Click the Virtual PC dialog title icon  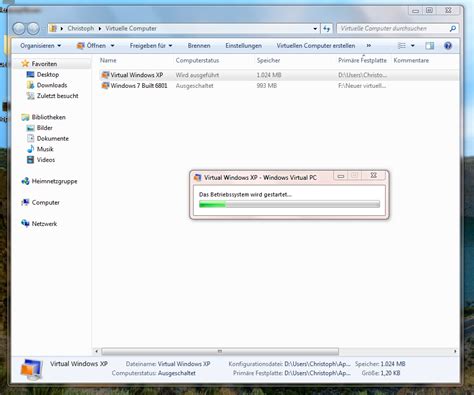[x=198, y=177]
